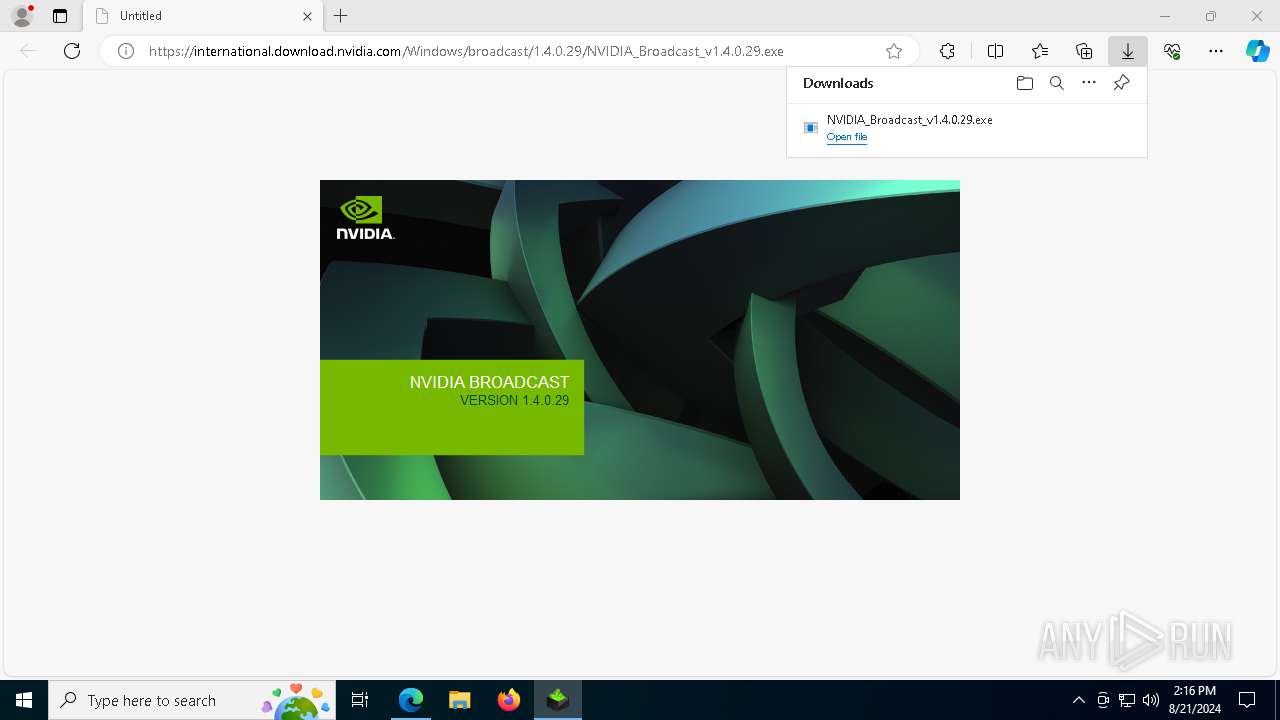Image resolution: width=1280 pixels, height=720 pixels.
Task: Show hidden system tray icons
Action: (x=1078, y=700)
